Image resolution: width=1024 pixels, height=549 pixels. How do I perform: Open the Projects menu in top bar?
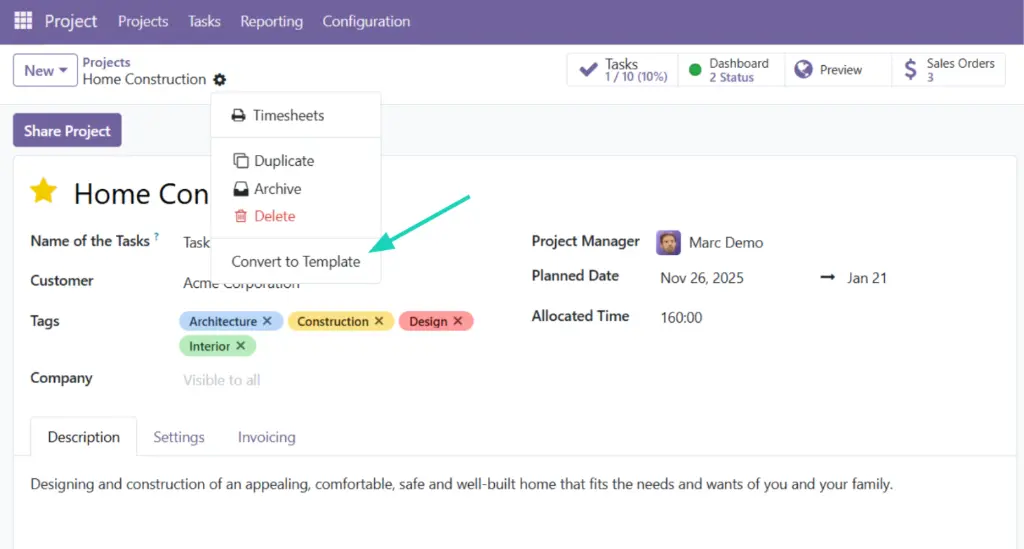pyautogui.click(x=143, y=22)
